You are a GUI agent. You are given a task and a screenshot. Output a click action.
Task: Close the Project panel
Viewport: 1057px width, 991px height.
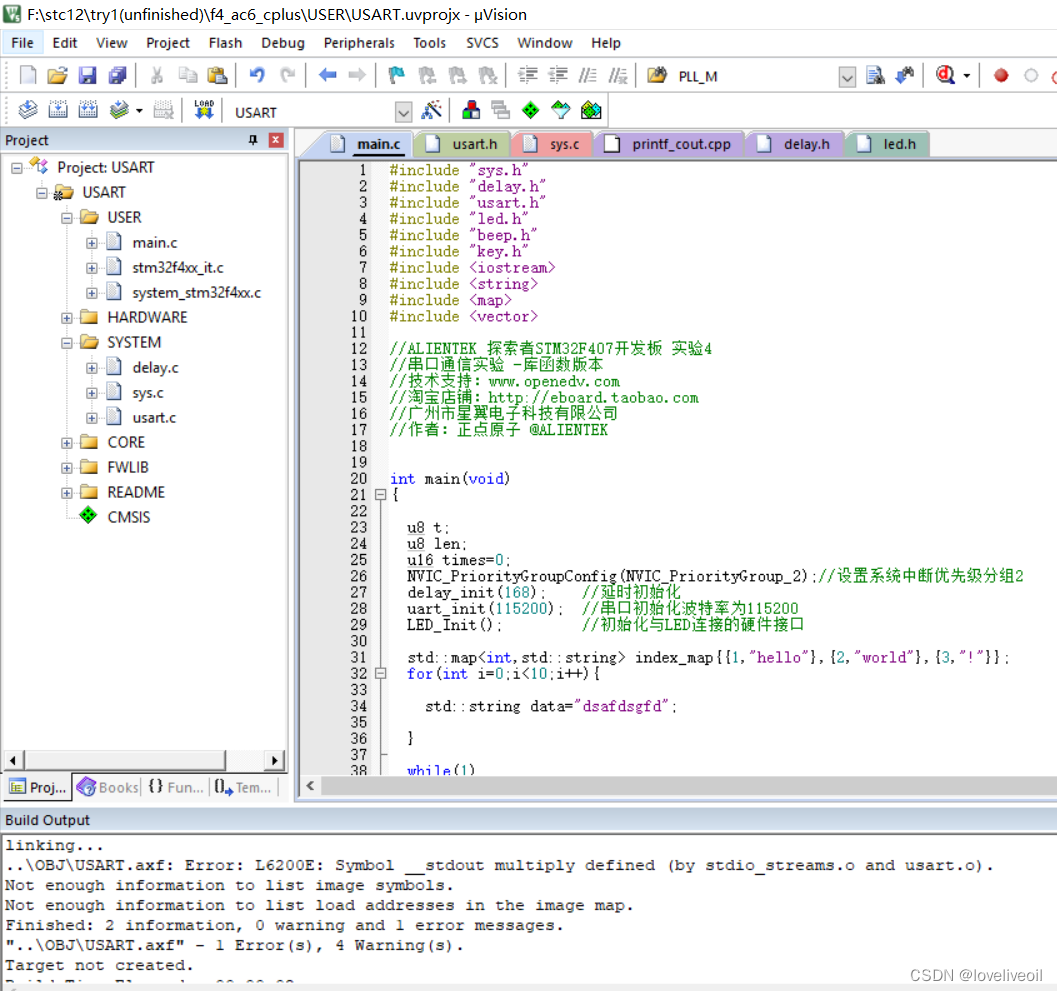[276, 140]
